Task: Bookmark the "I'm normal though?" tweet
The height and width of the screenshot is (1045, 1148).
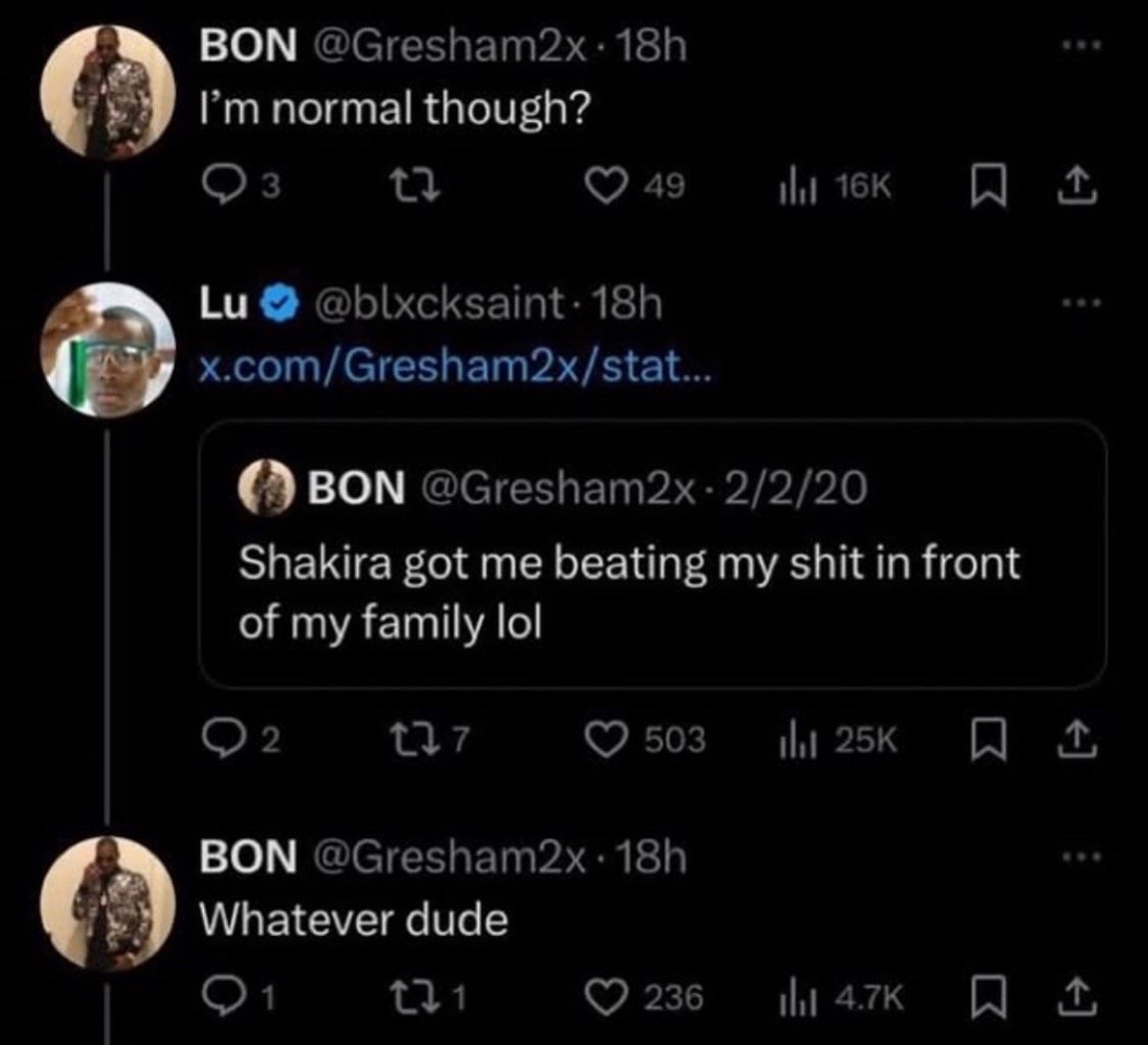Action: [x=982, y=186]
